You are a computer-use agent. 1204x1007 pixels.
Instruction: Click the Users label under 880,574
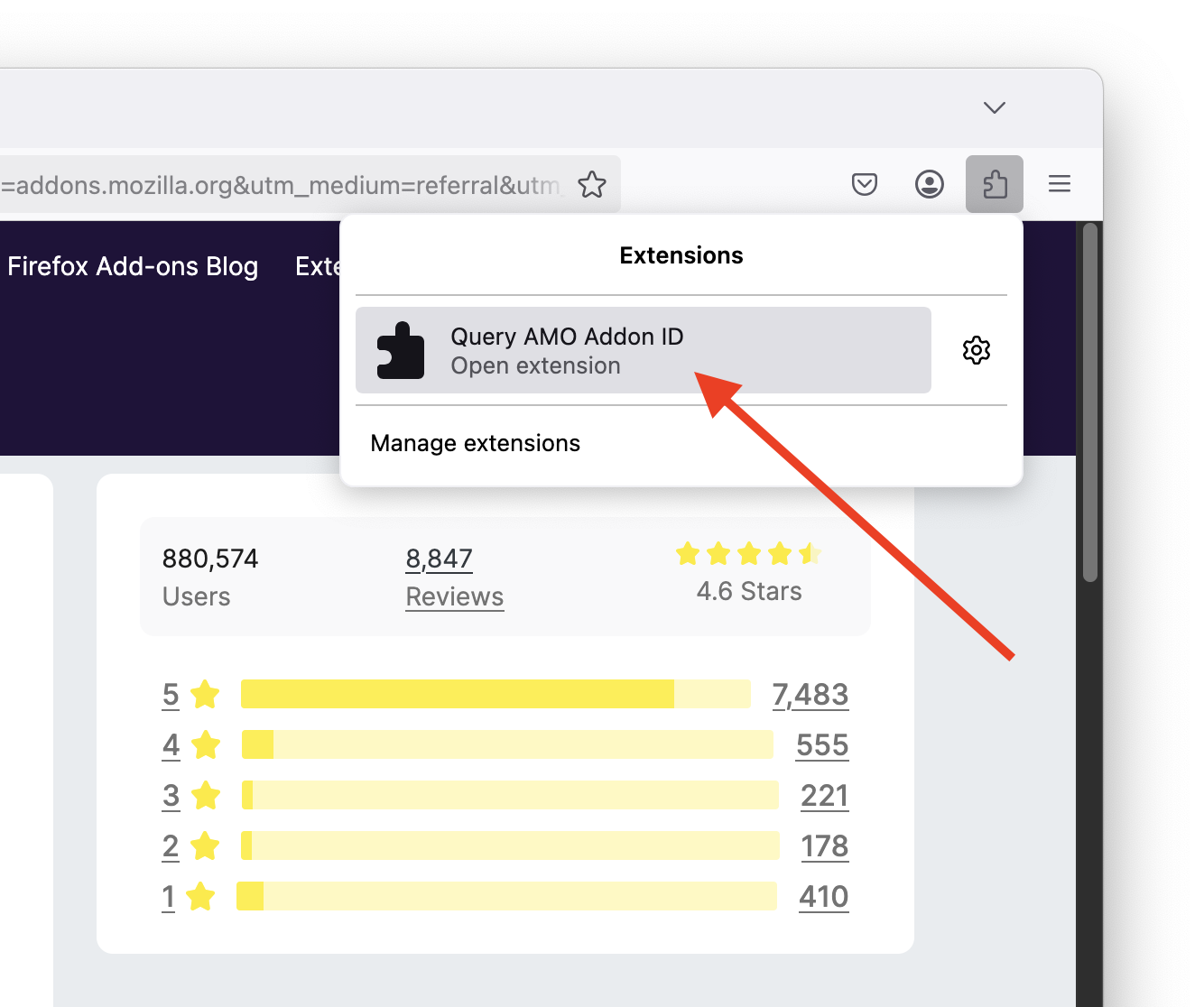[x=197, y=596]
